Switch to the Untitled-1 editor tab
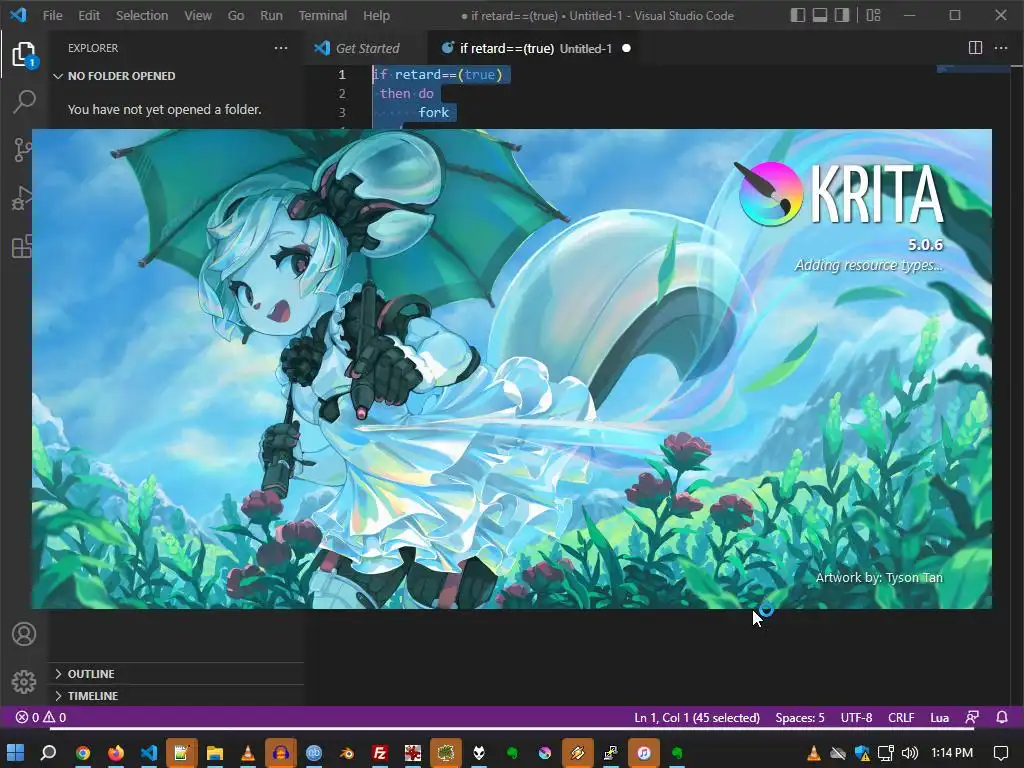This screenshot has width=1024, height=768. click(x=534, y=48)
